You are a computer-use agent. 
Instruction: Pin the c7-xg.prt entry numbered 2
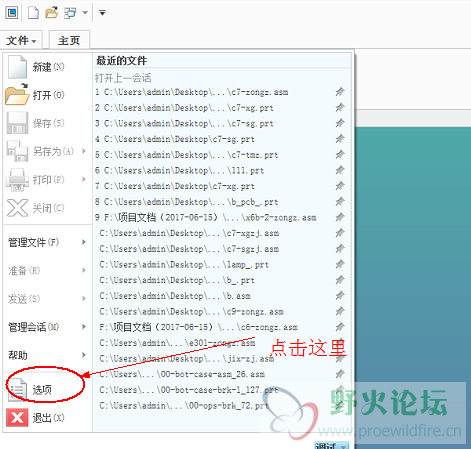click(340, 107)
